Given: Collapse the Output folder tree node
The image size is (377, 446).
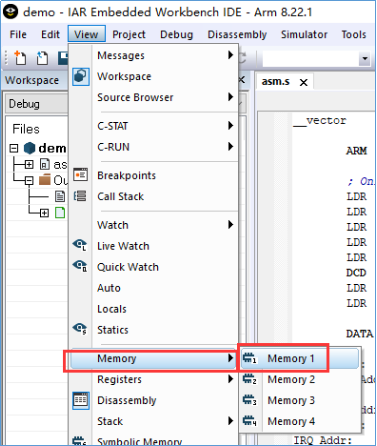Looking at the screenshot, I should [x=29, y=180].
